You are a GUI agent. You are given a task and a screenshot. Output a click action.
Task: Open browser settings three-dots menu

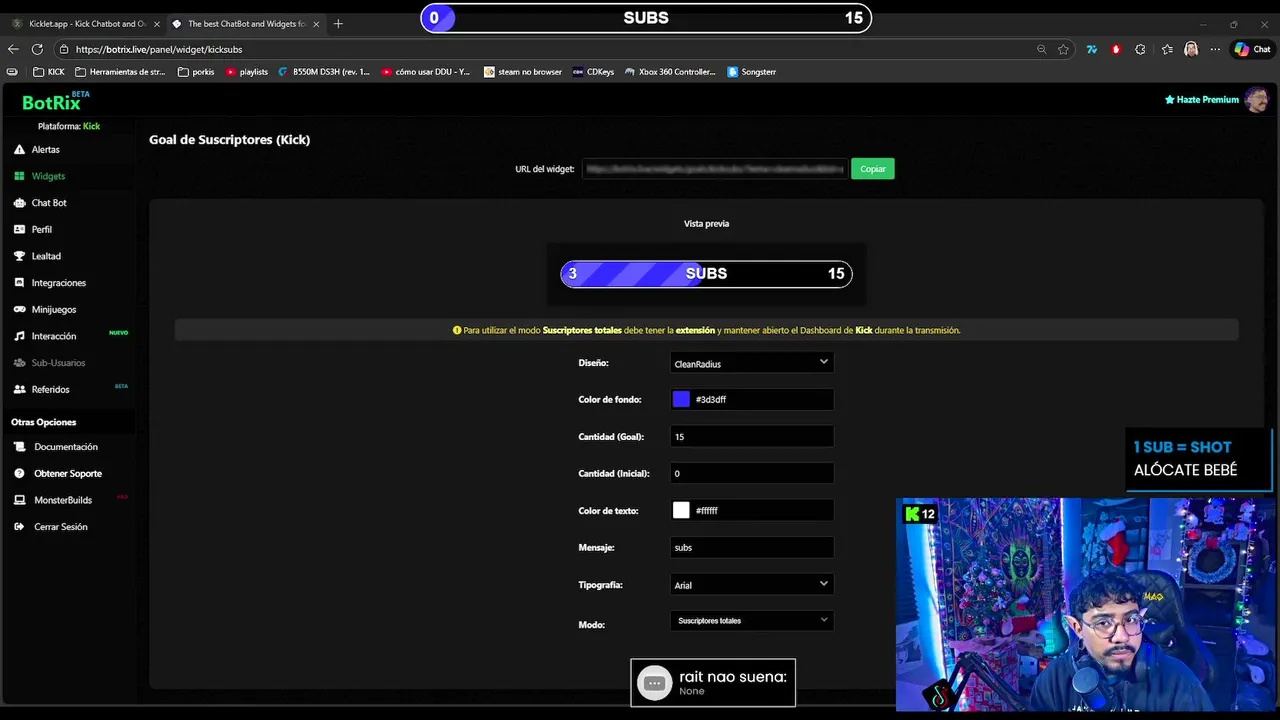(x=1215, y=49)
